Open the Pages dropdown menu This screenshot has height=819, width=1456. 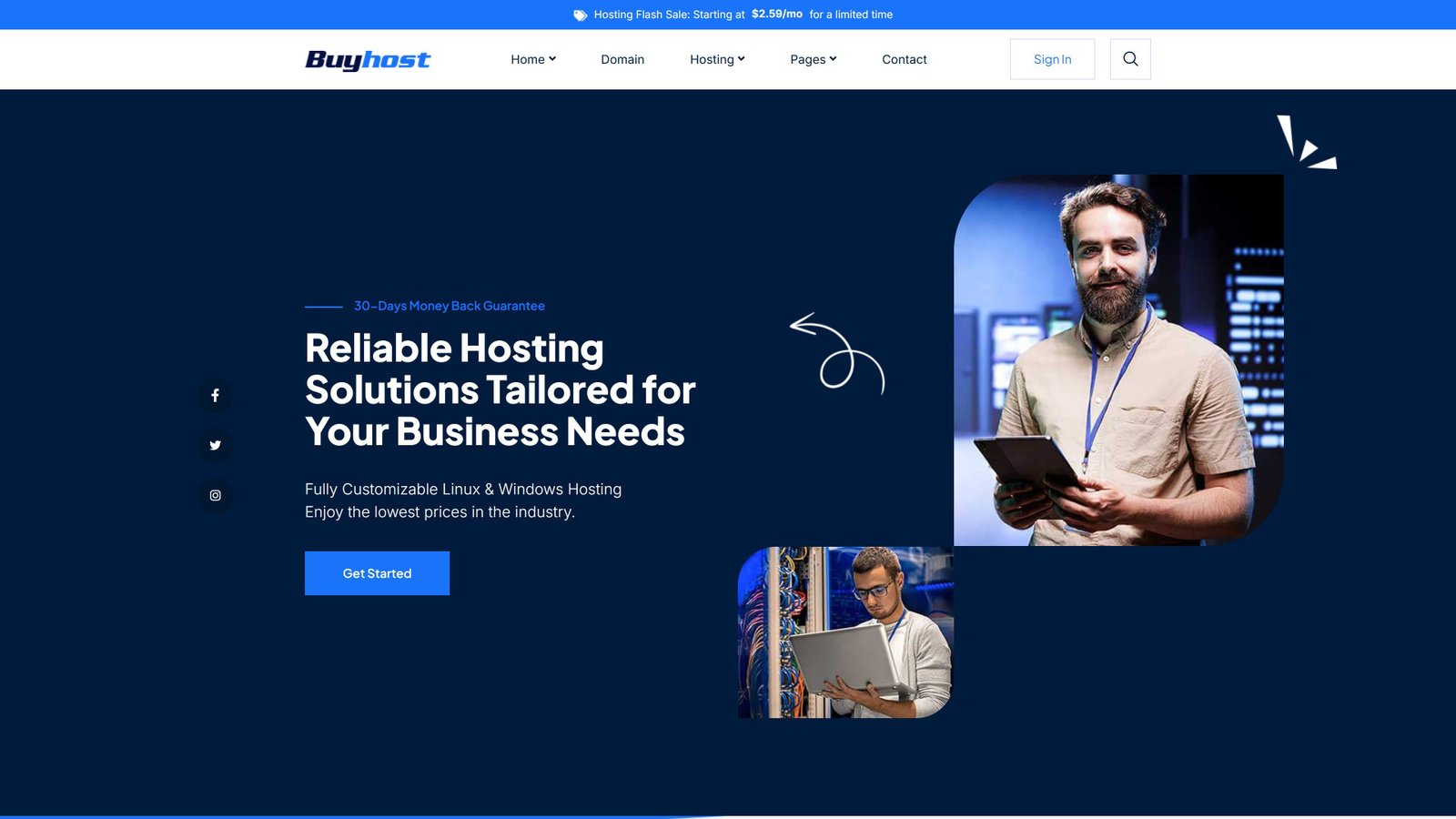813,59
